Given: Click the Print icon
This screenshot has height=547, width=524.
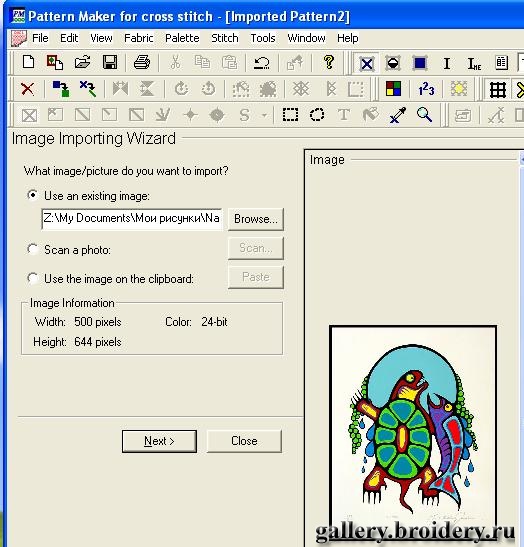Looking at the screenshot, I should (142, 62).
